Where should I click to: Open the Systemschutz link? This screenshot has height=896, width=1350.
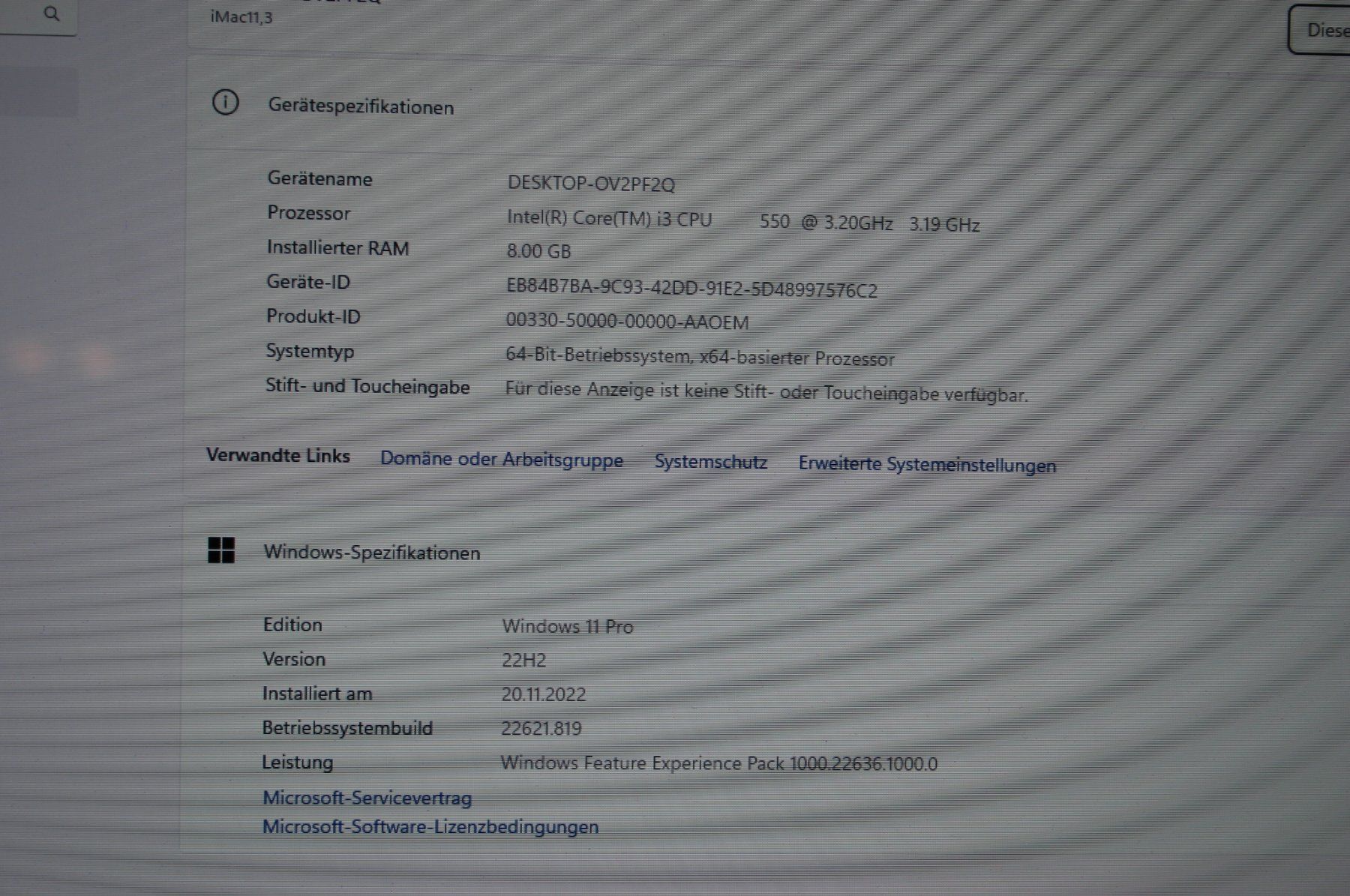[711, 462]
